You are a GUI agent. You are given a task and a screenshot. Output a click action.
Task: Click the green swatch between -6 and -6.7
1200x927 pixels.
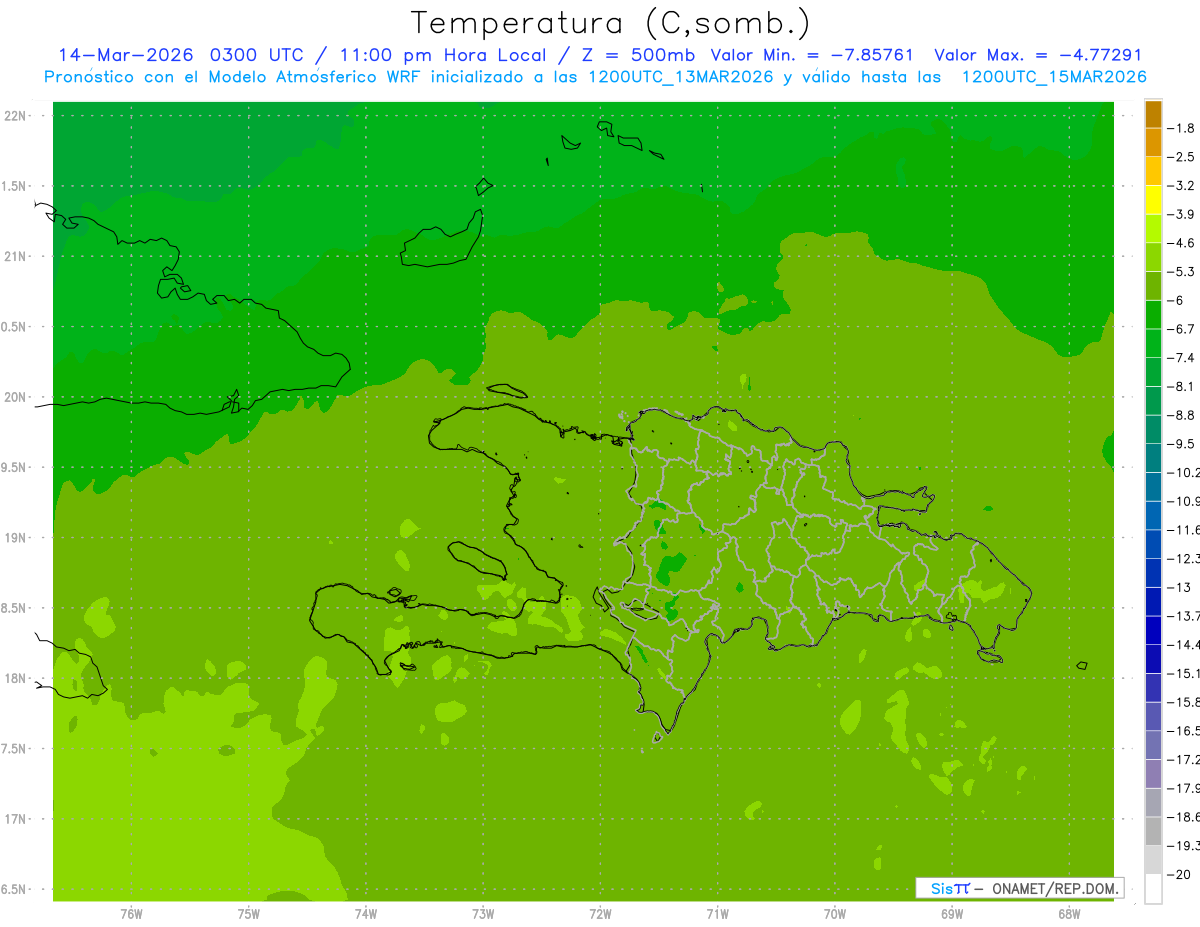click(x=1153, y=314)
